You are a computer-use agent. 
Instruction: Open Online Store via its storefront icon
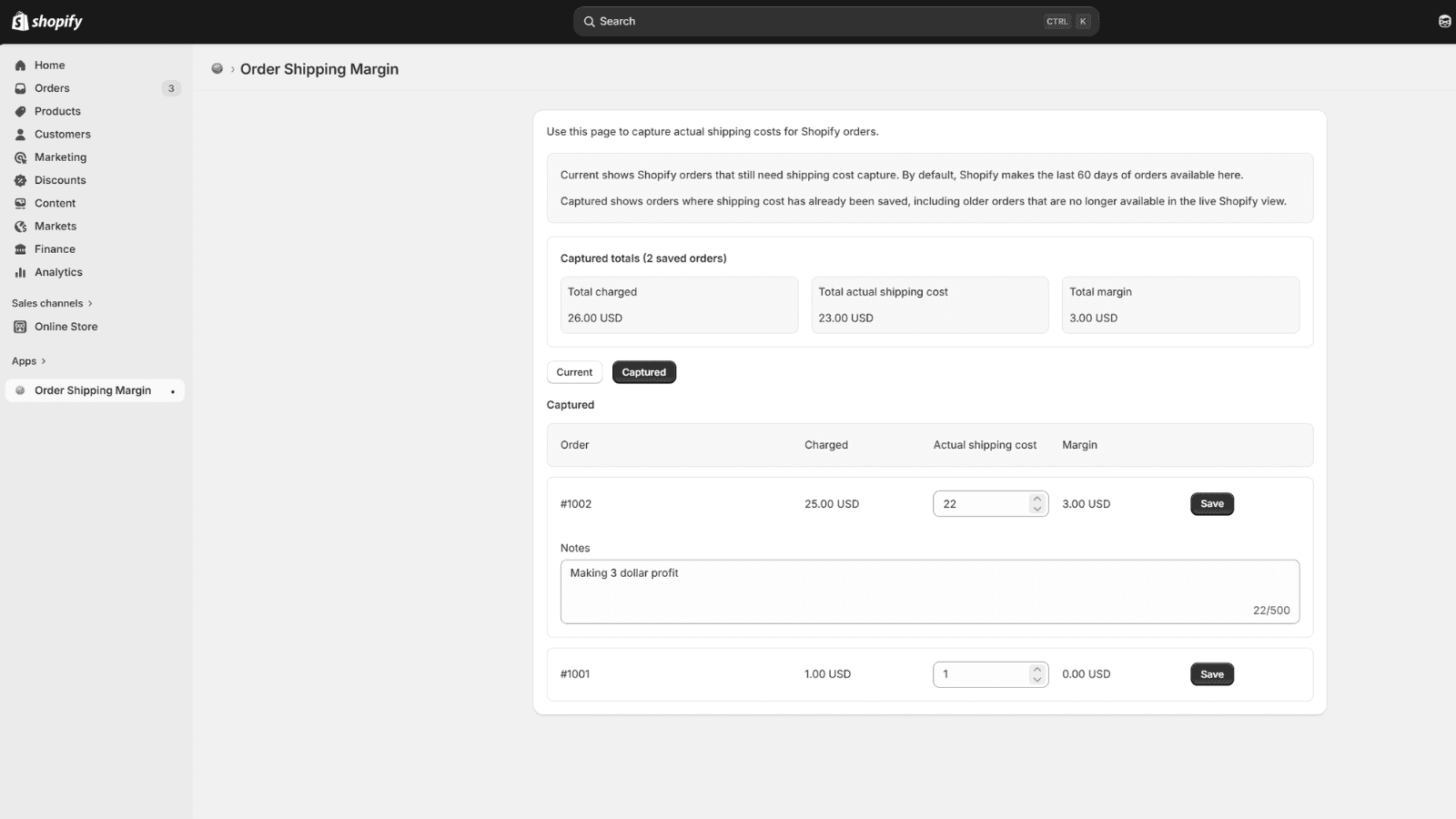(20, 327)
